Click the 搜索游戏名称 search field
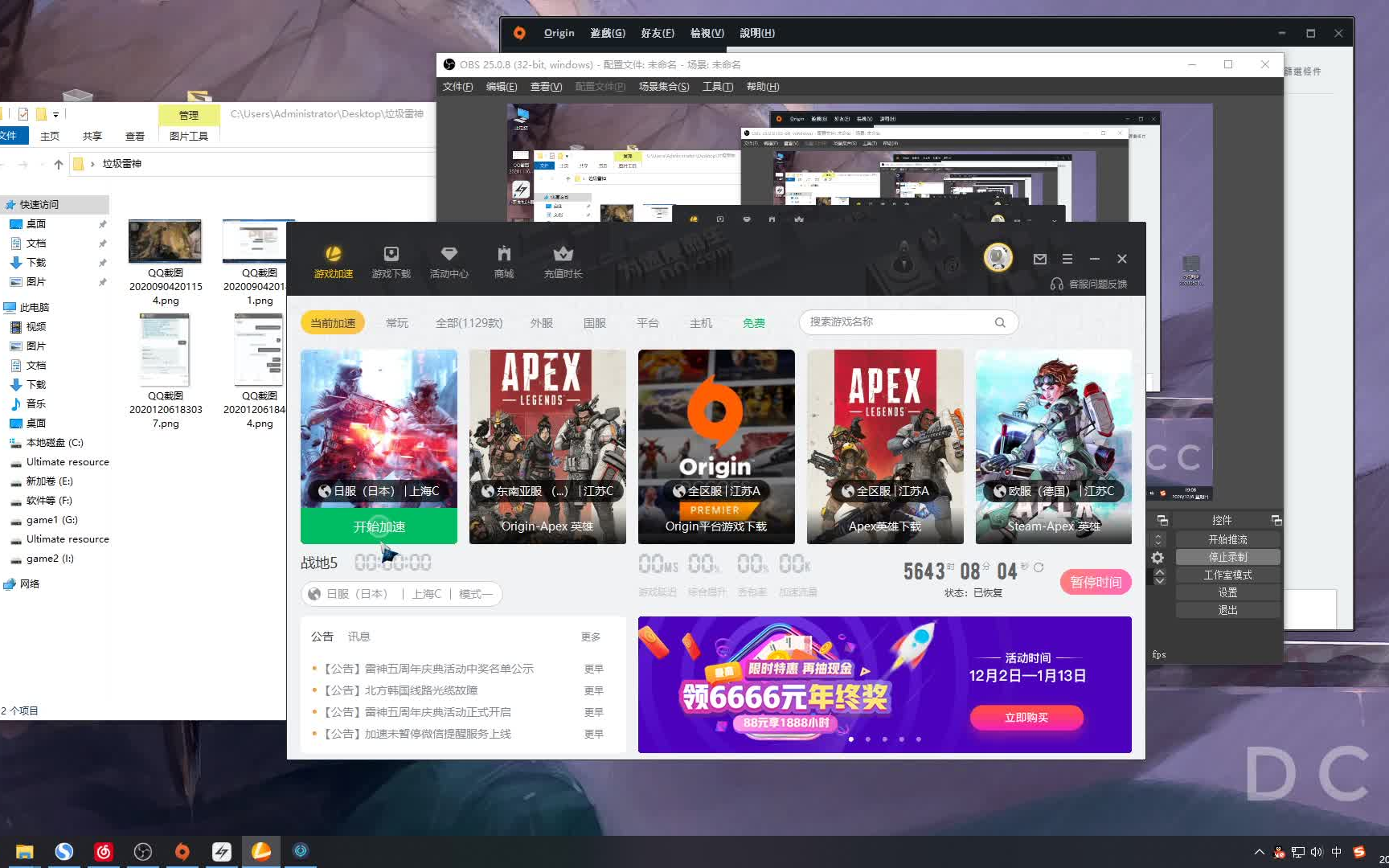Screen dimensions: 1389x868 coord(909,322)
